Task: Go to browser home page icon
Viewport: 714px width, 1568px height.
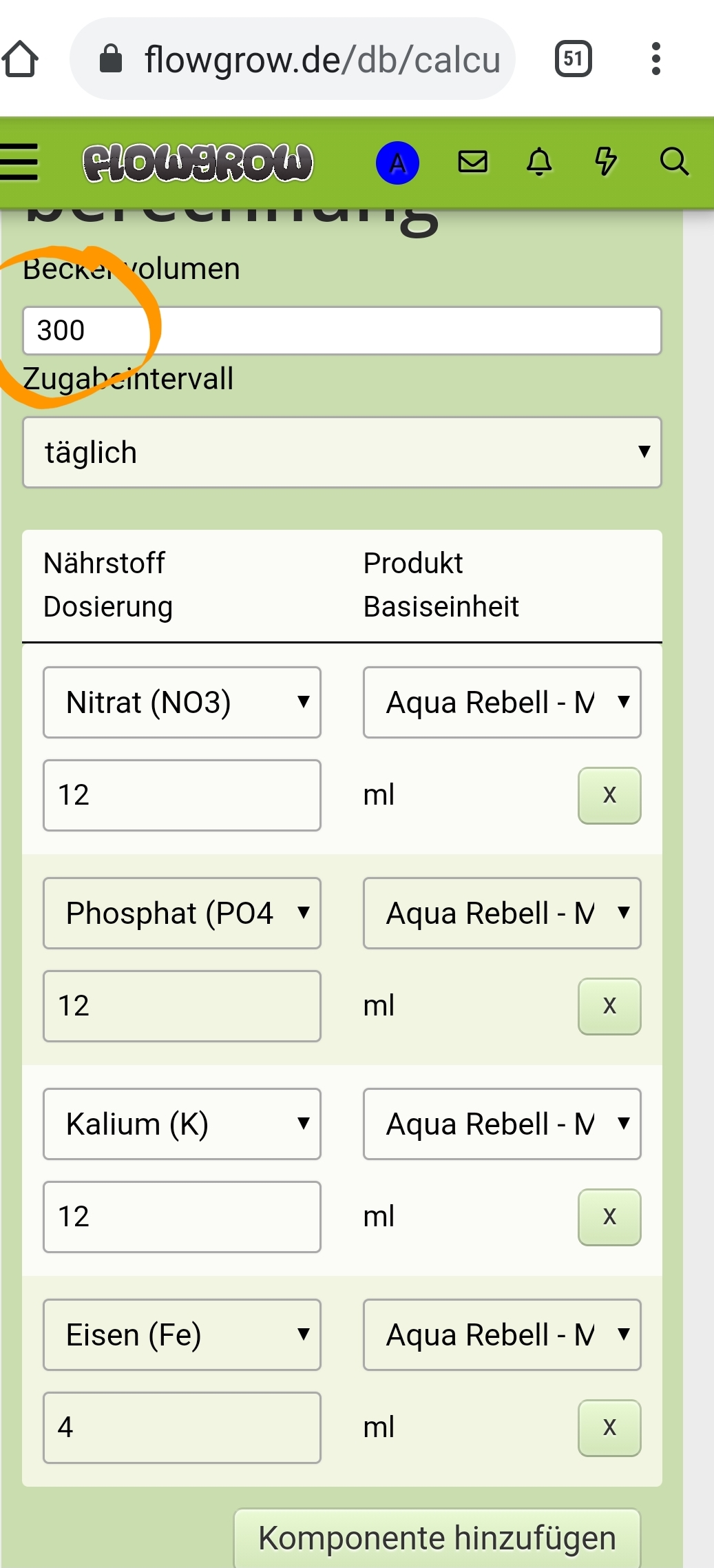Action: [21, 59]
